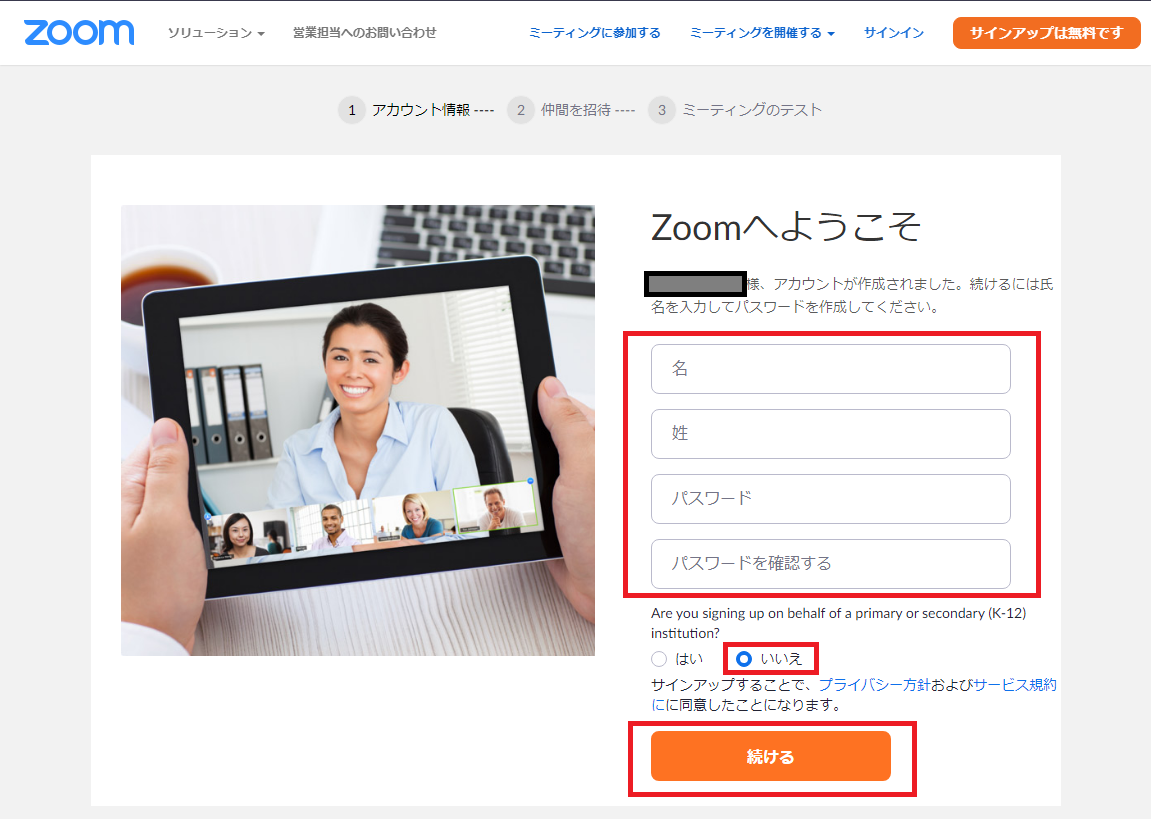The width and height of the screenshot is (1151, 819).
Task: Open the サービス規約 link
Action: [x=1014, y=685]
